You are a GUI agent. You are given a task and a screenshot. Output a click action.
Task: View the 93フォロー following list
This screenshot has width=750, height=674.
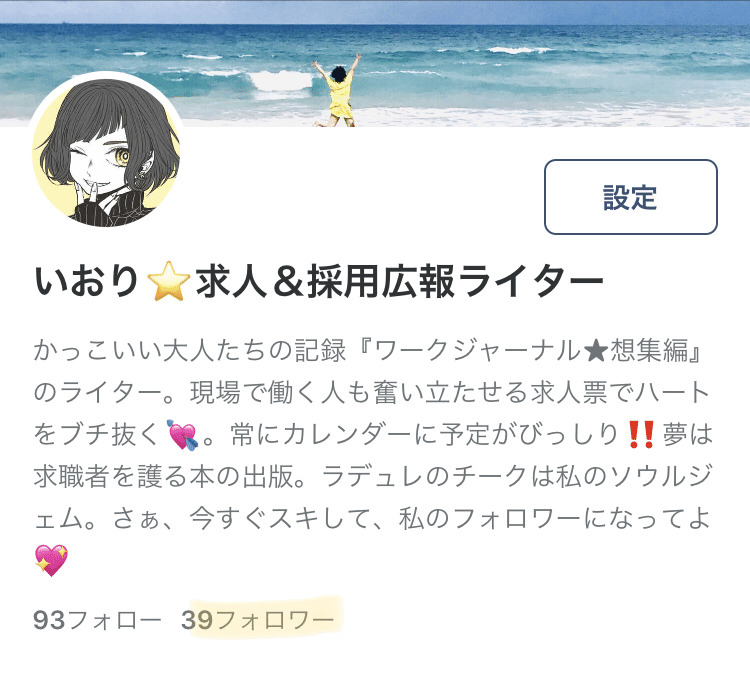click(x=97, y=620)
